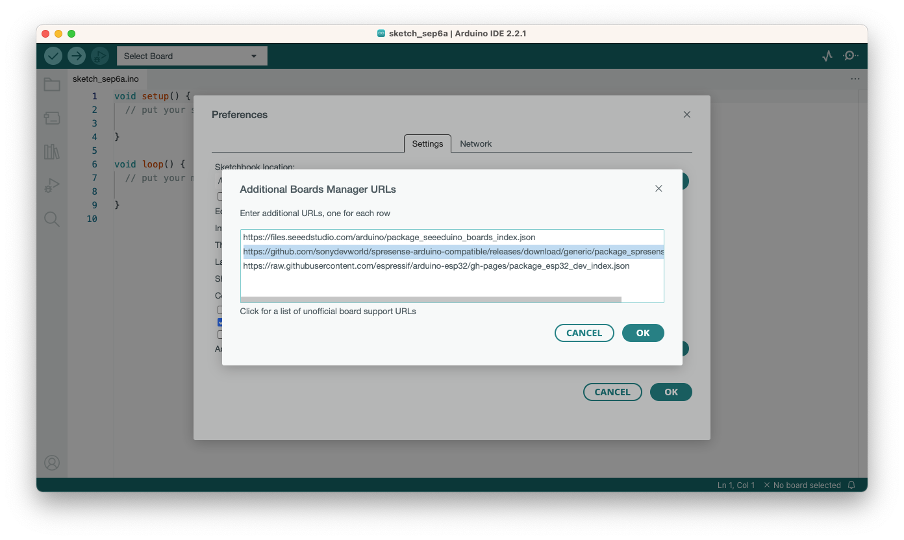Click the void loop() code line
This screenshot has width=904, height=540.
point(149,164)
